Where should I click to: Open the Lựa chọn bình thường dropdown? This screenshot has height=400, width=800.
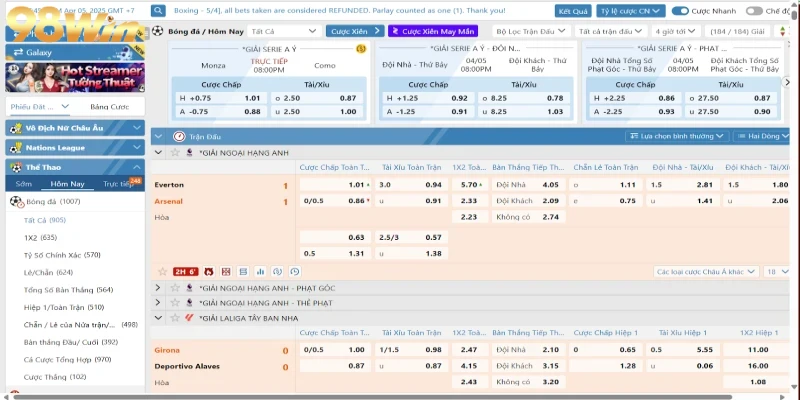[677, 136]
